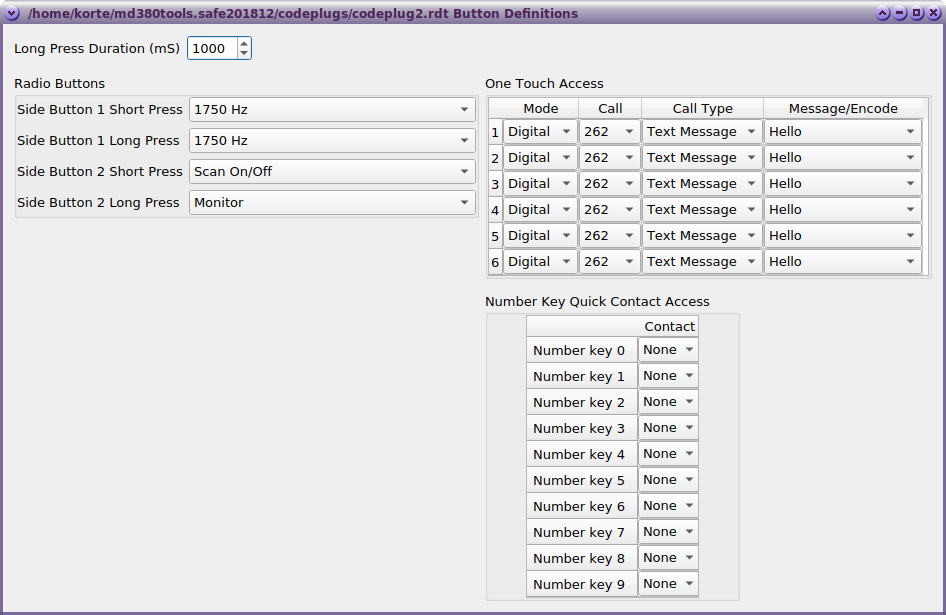Click the shade window up-arrow icon
946x615 pixels.
883,14
